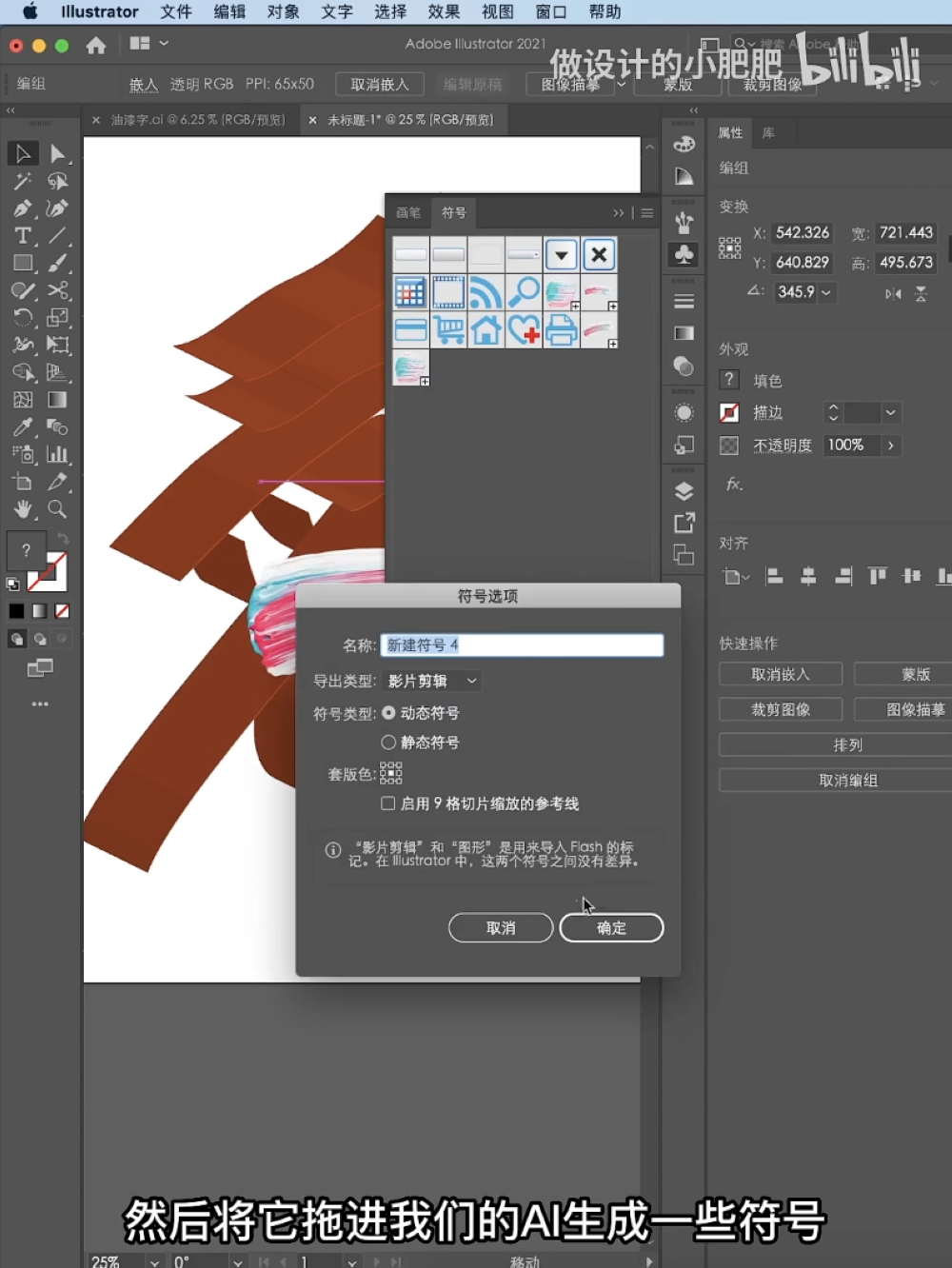The image size is (952, 1268).
Task: Open the 效果 menu
Action: (444, 11)
